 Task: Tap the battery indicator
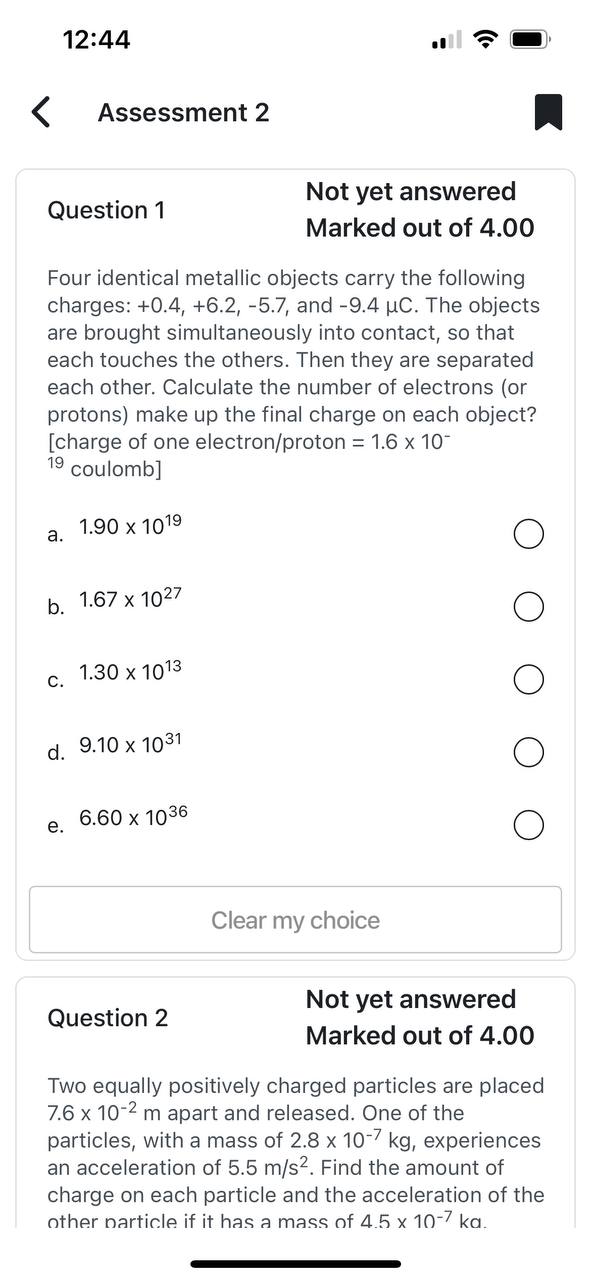point(528,39)
